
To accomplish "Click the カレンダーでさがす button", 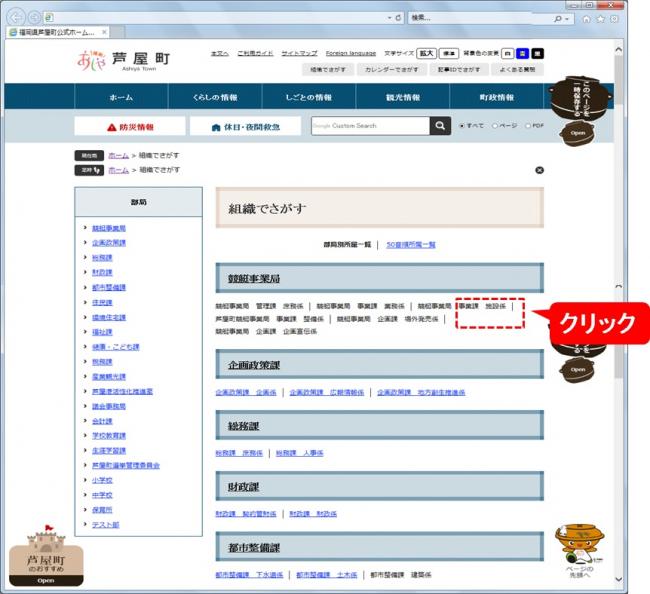I will (392, 69).
